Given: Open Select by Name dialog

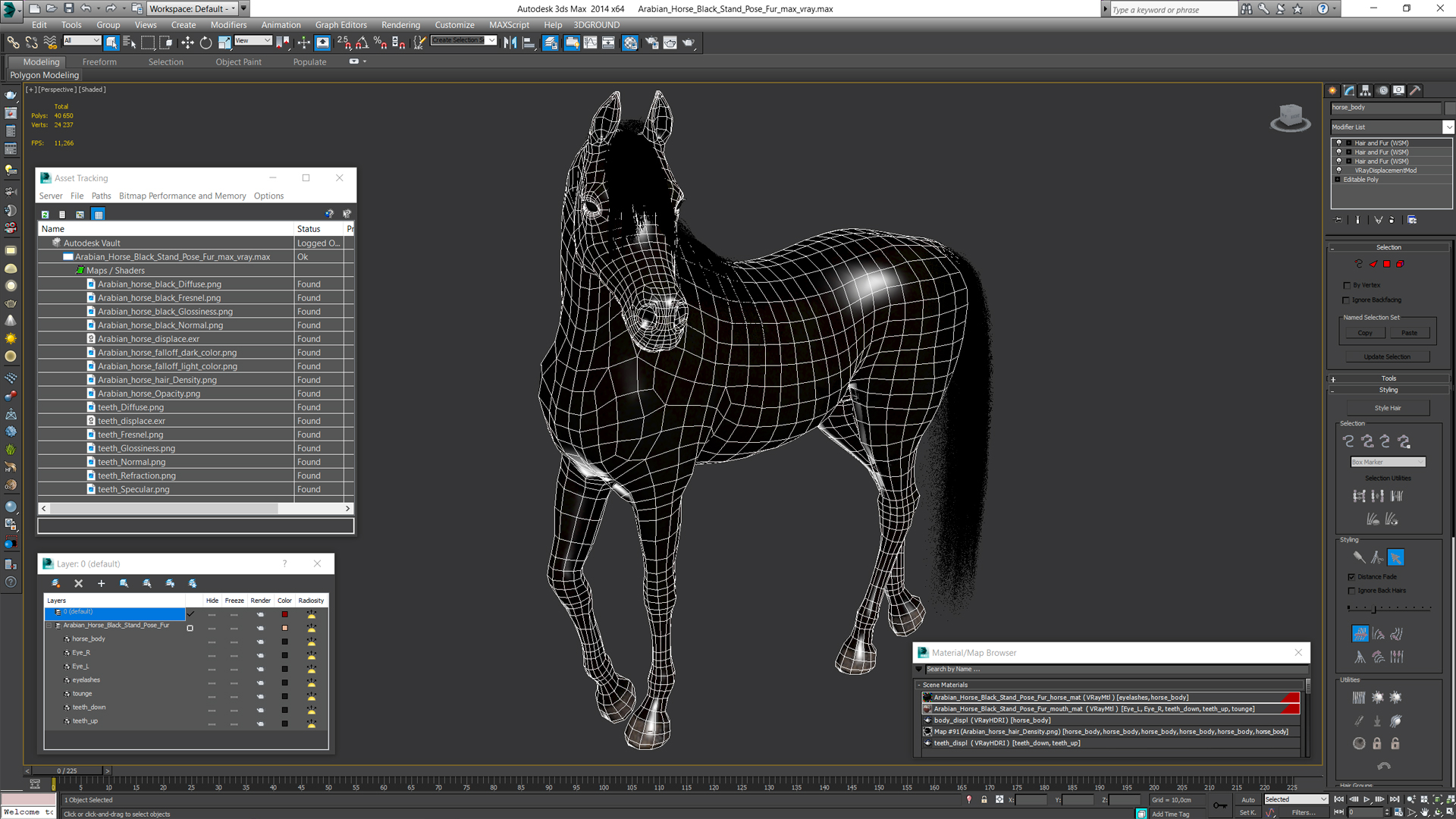Looking at the screenshot, I should click(129, 42).
